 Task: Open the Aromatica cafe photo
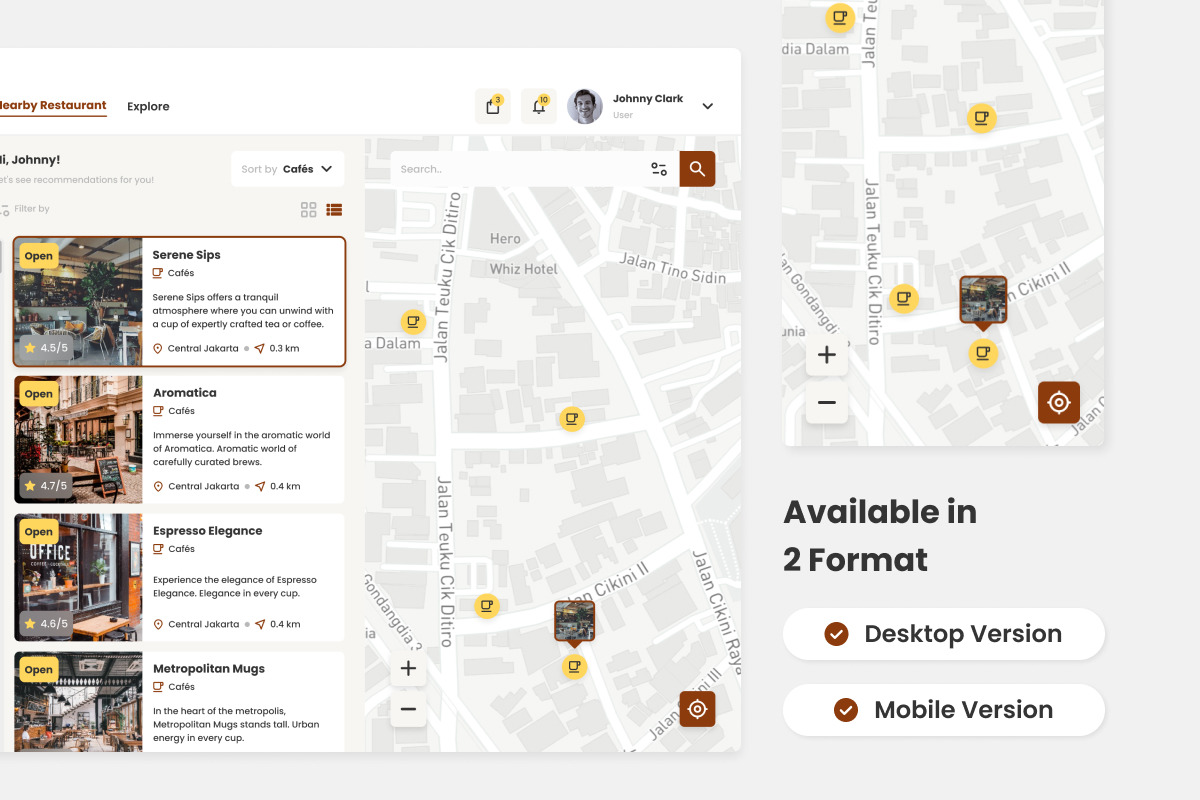pos(78,439)
